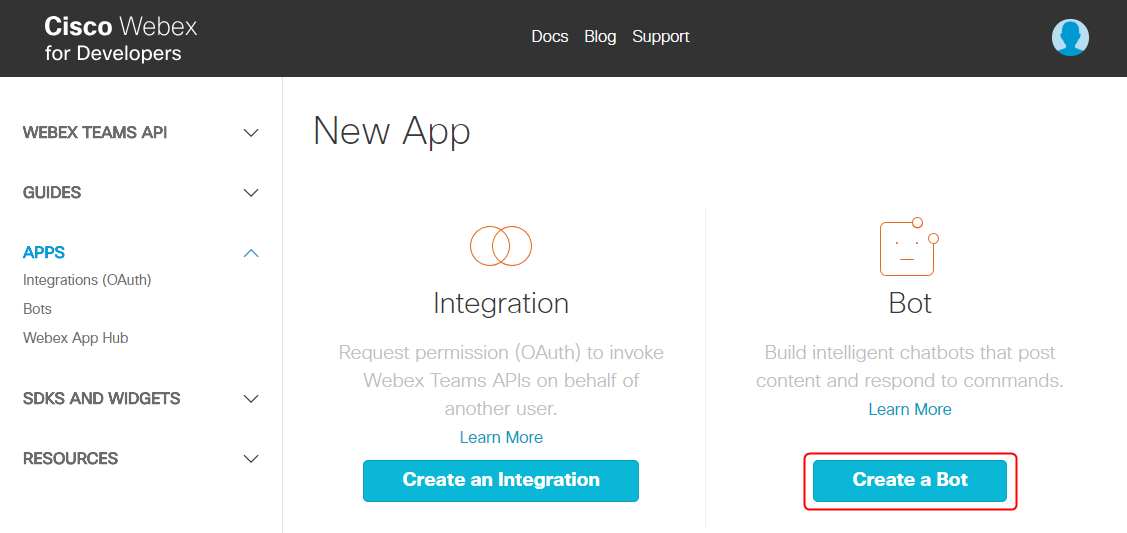Go to Blog in the top navigation

pos(600,37)
